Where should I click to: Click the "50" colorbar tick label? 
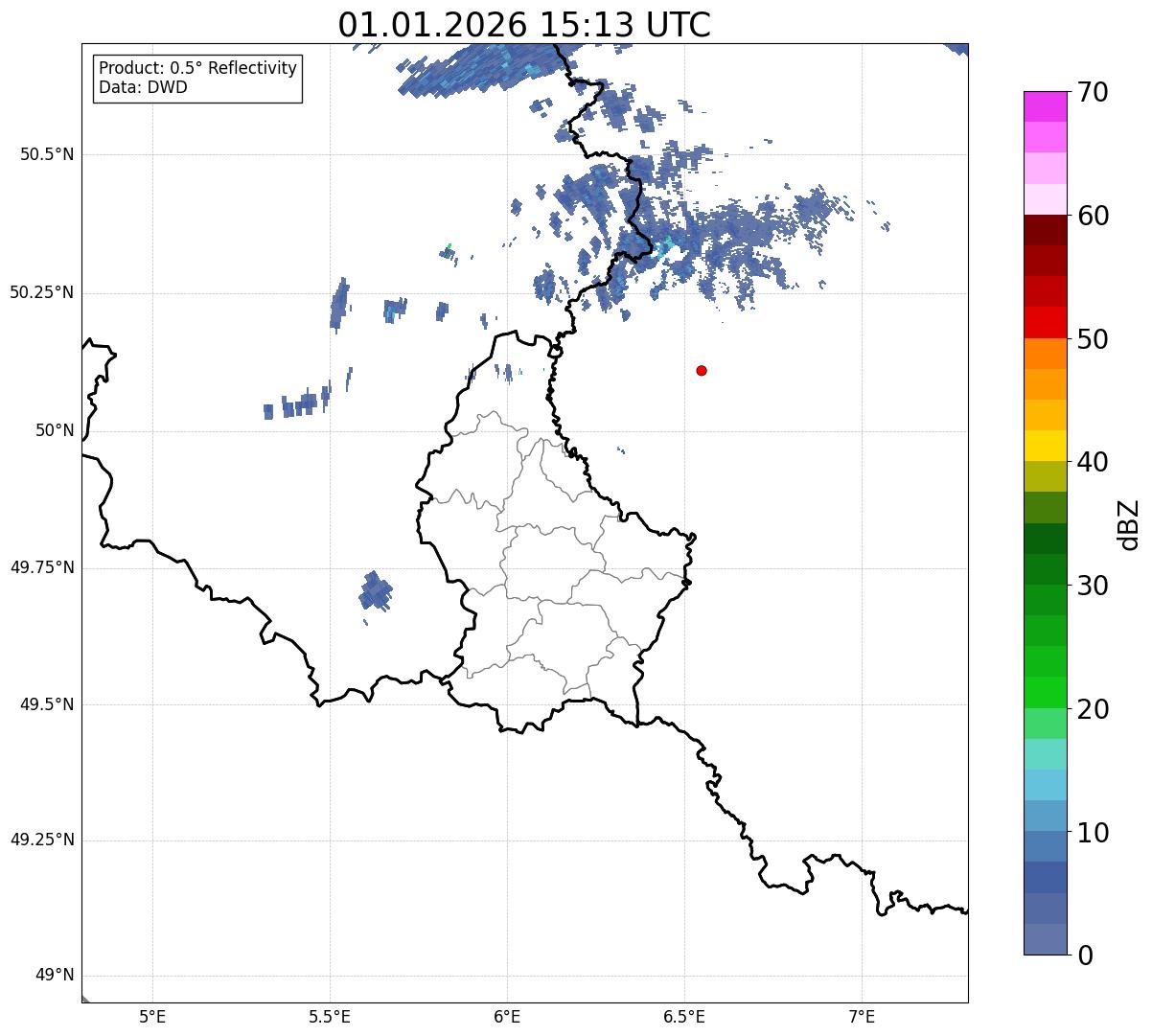[1093, 339]
